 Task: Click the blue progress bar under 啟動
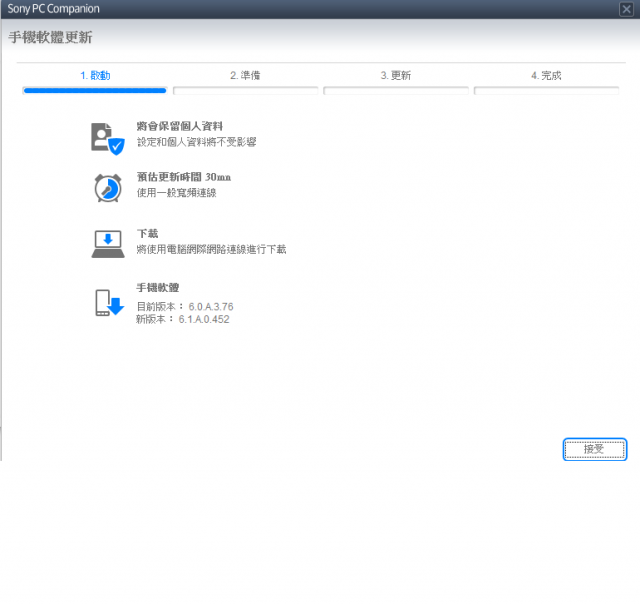point(95,91)
